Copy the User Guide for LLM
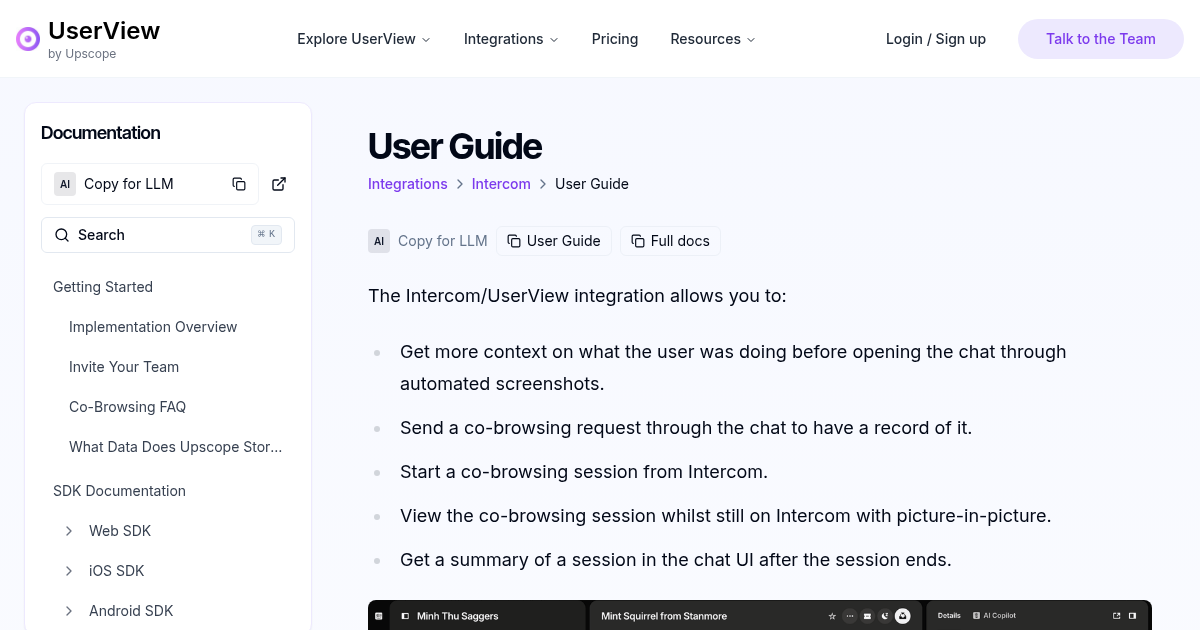Viewport: 1200px width, 630px height. [554, 241]
